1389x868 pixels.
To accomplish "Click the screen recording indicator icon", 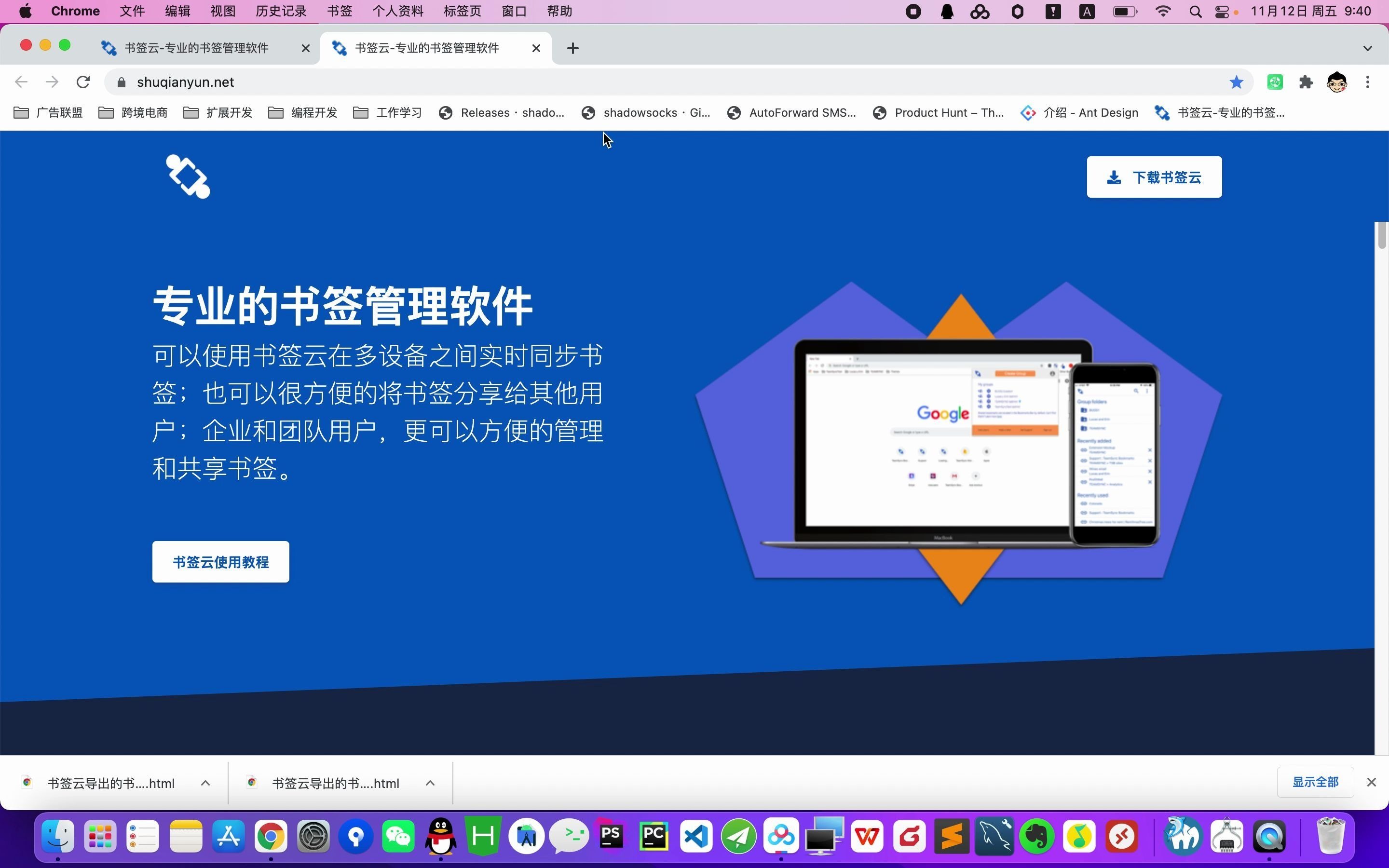I will pyautogui.click(x=911, y=11).
